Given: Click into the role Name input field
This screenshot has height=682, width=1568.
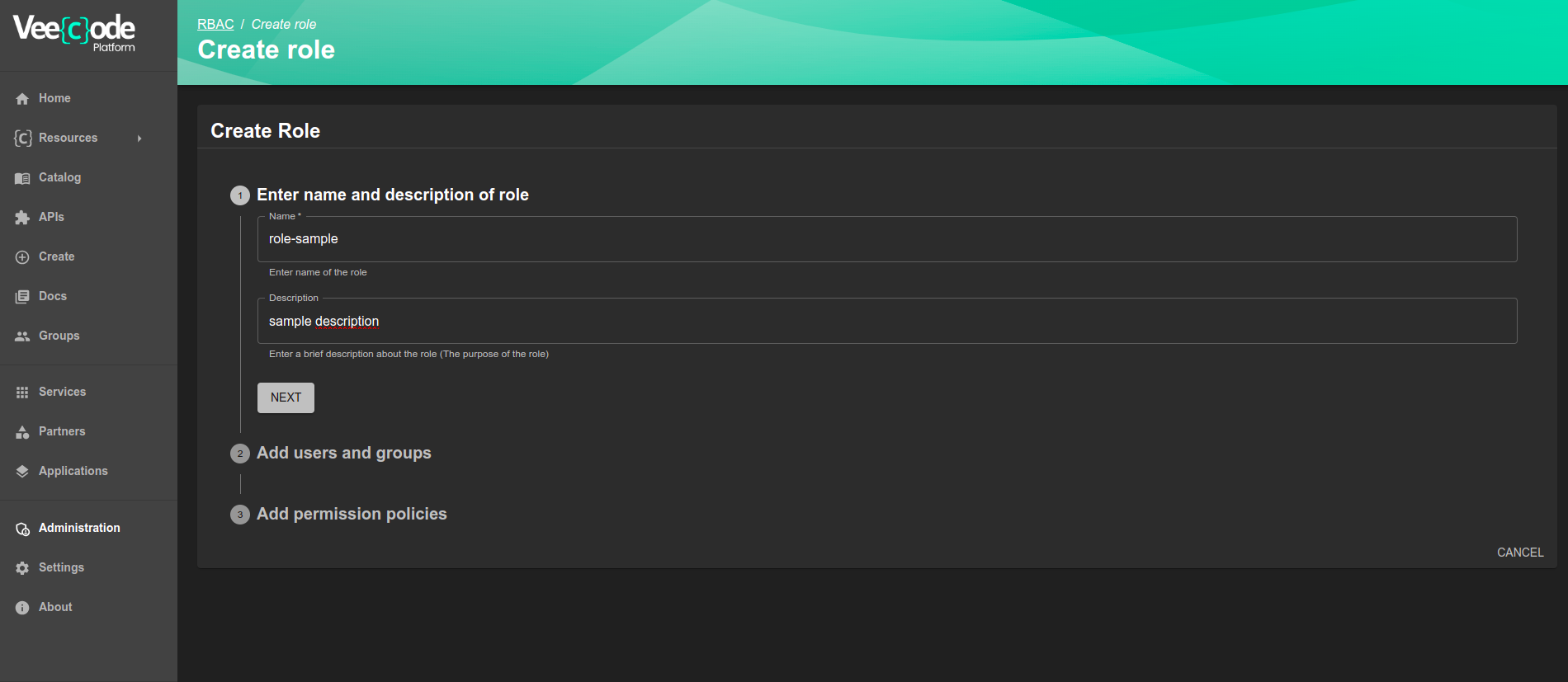Looking at the screenshot, I should pos(886,239).
